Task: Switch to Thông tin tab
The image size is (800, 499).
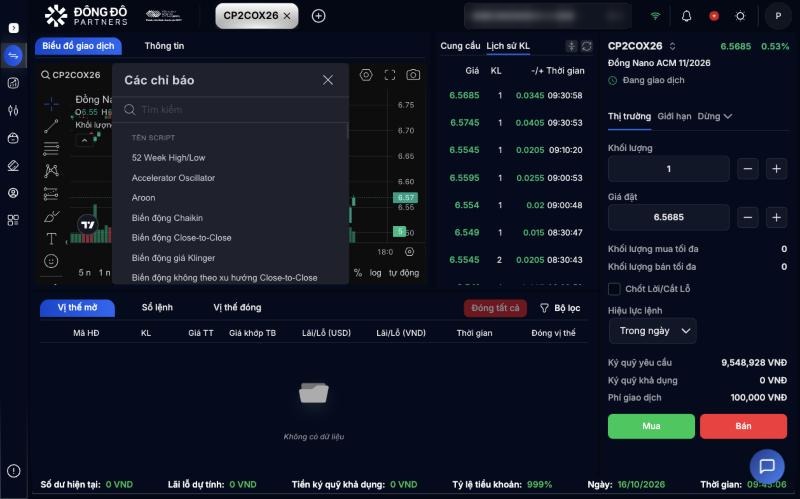Action: pyautogui.click(x=164, y=46)
